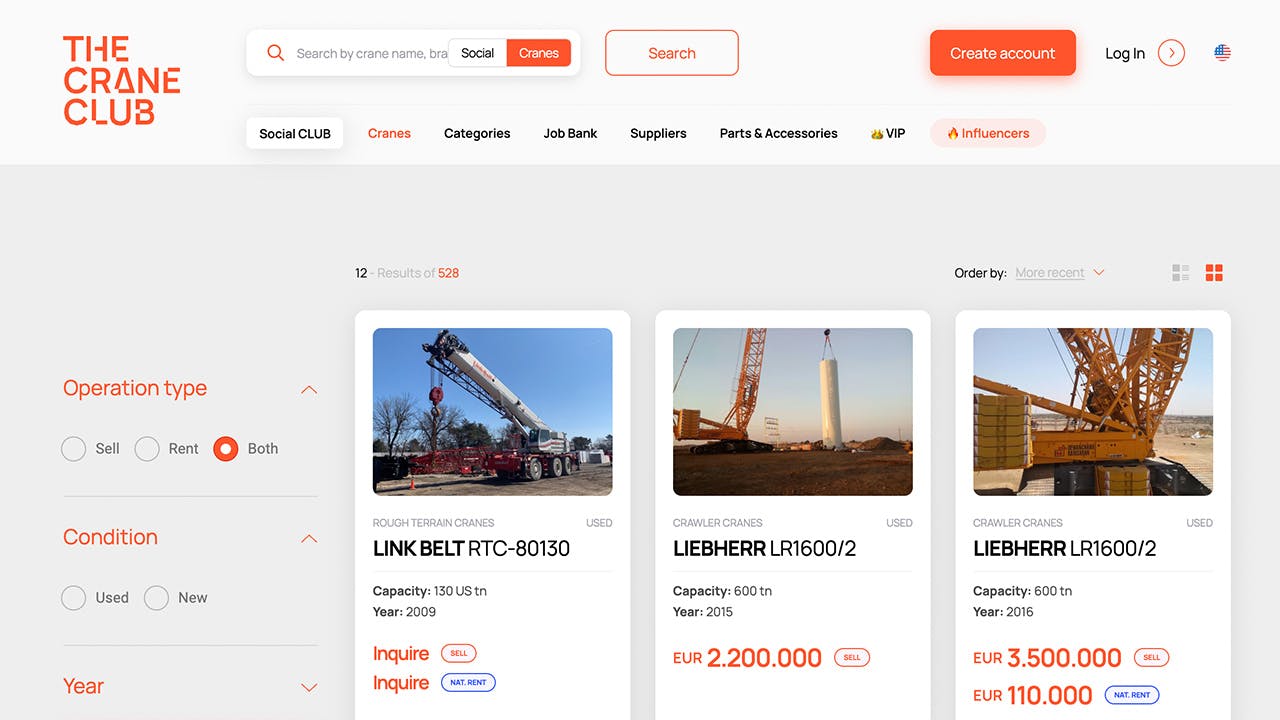
Task: Open the VIP navigation item
Action: pyautogui.click(x=888, y=133)
